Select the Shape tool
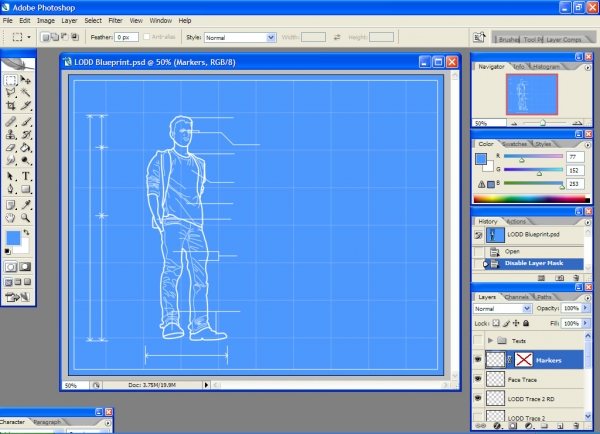Image resolution: width=600 pixels, height=434 pixels. point(26,189)
